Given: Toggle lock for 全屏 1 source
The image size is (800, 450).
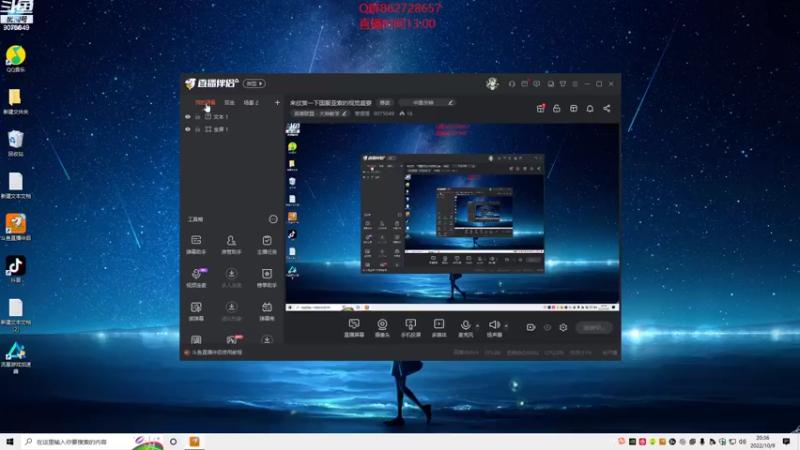Looking at the screenshot, I should tap(197, 129).
